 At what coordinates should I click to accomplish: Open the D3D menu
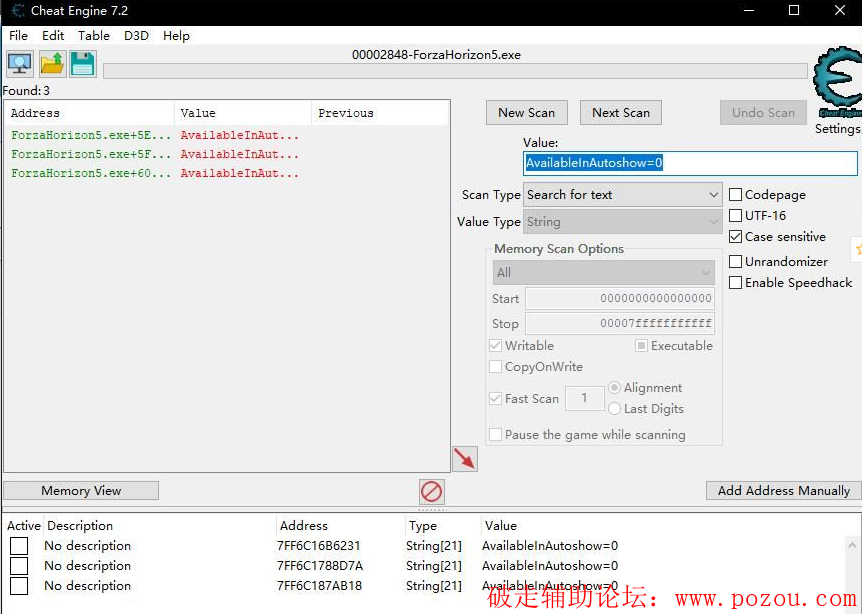[x=136, y=35]
